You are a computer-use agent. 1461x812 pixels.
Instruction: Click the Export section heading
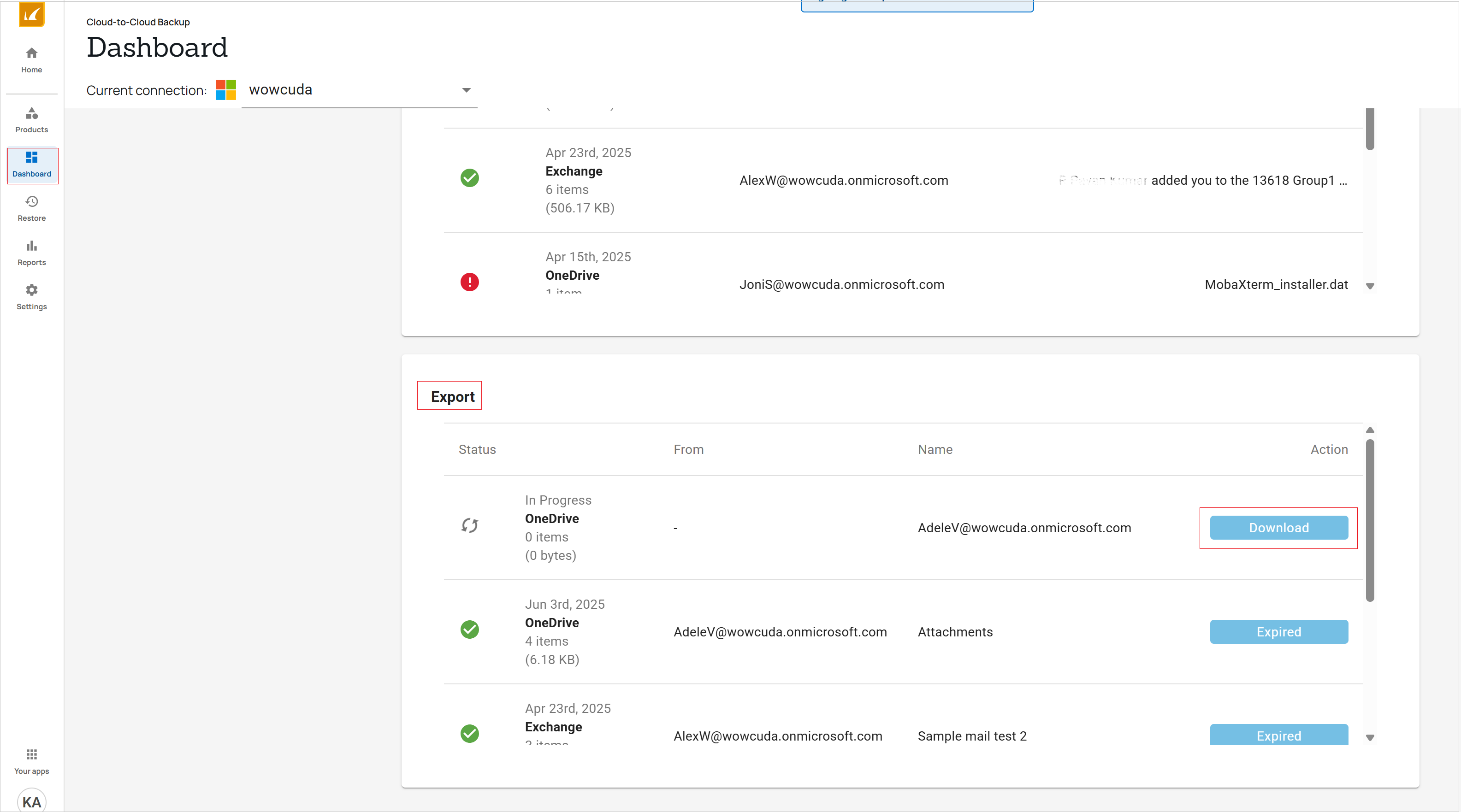tap(453, 397)
